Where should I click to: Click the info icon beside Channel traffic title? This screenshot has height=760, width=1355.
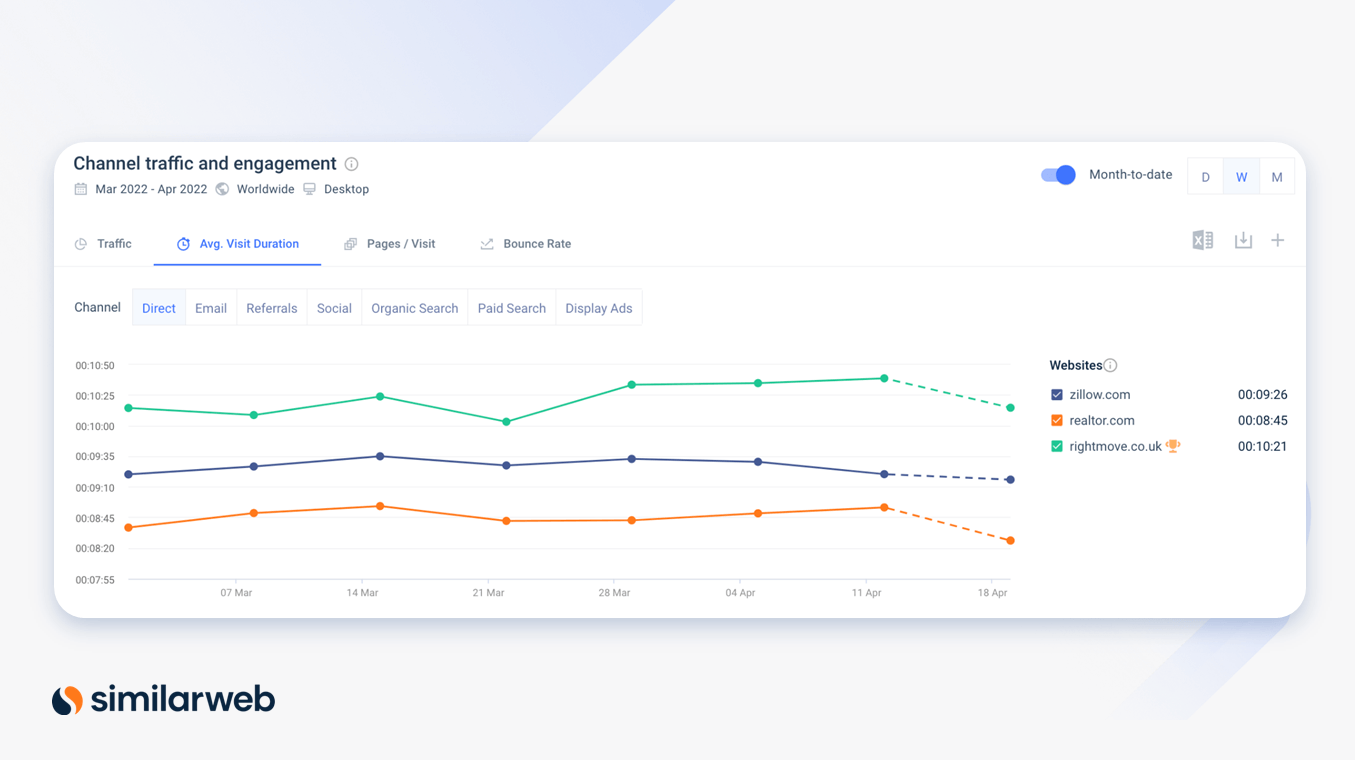tap(351, 164)
